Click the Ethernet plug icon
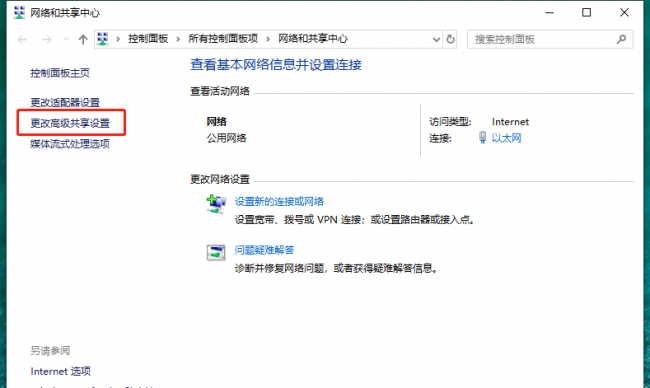Viewport: 650px width, 388px height. click(x=482, y=137)
